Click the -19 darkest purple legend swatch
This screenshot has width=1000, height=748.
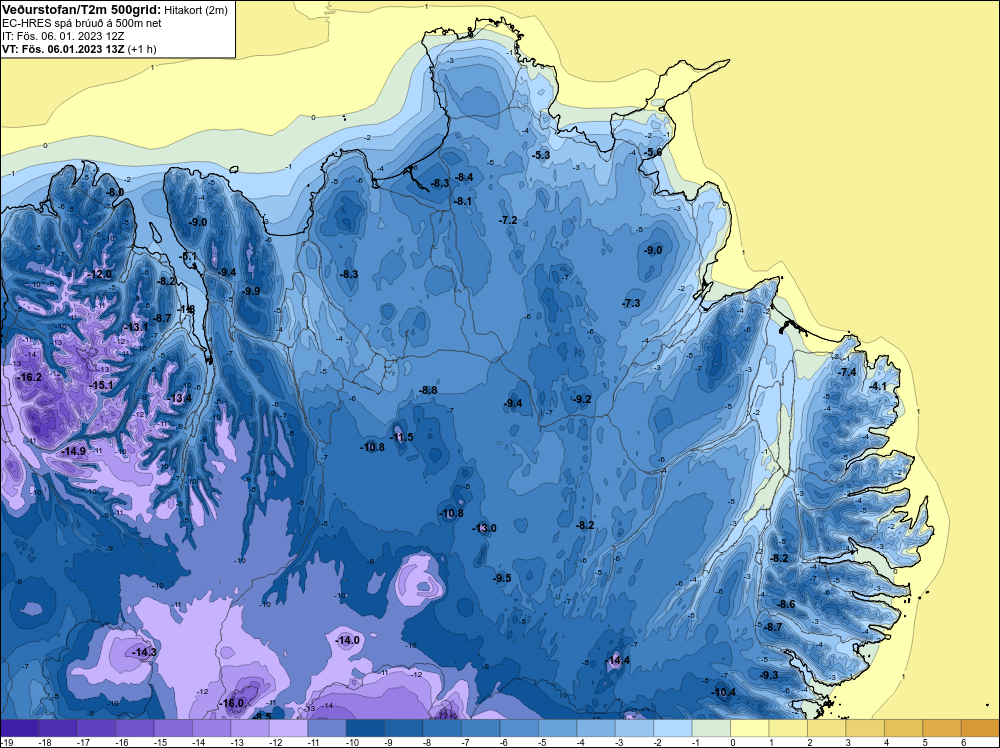click(19, 728)
